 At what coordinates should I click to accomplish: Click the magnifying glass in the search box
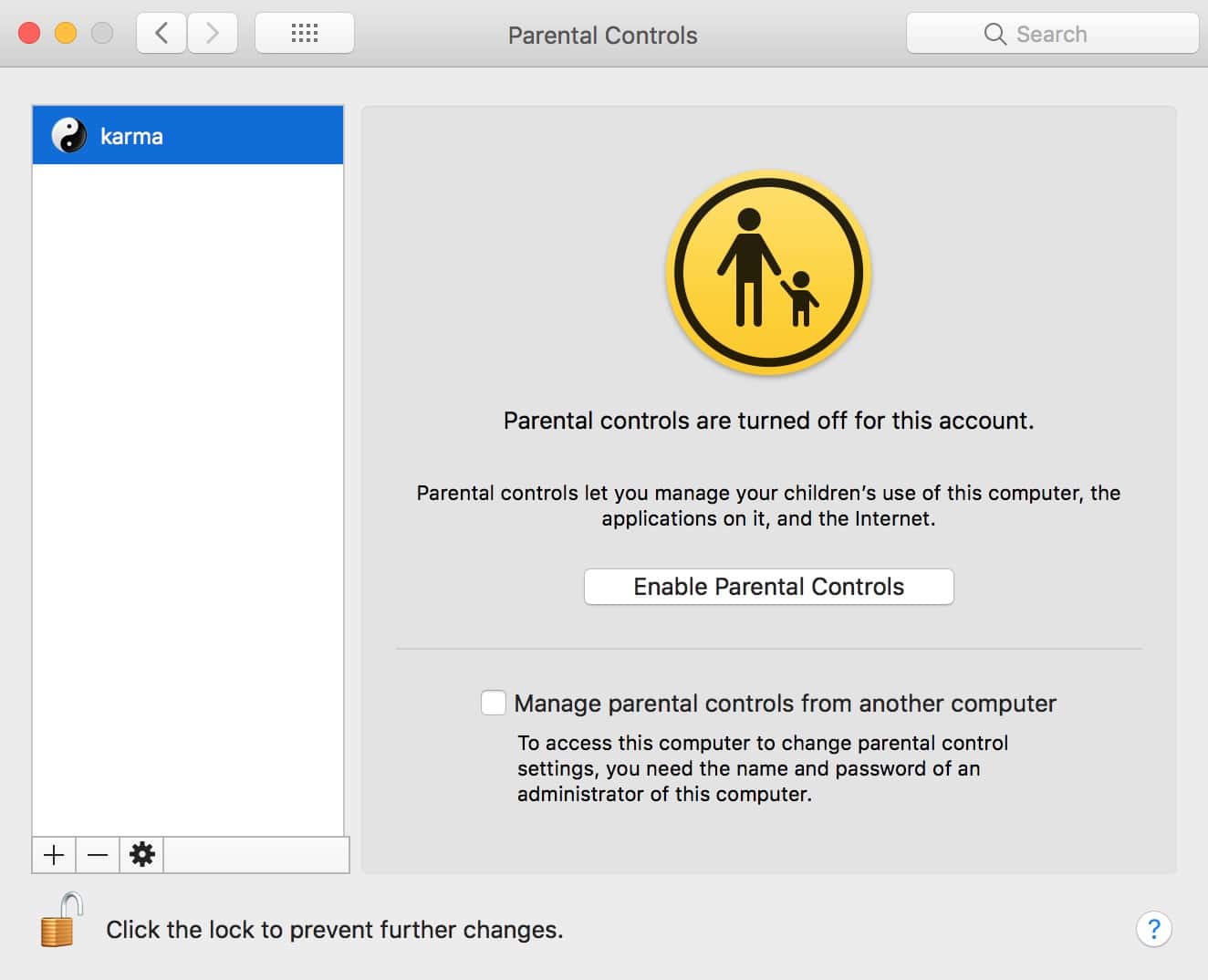pos(995,34)
